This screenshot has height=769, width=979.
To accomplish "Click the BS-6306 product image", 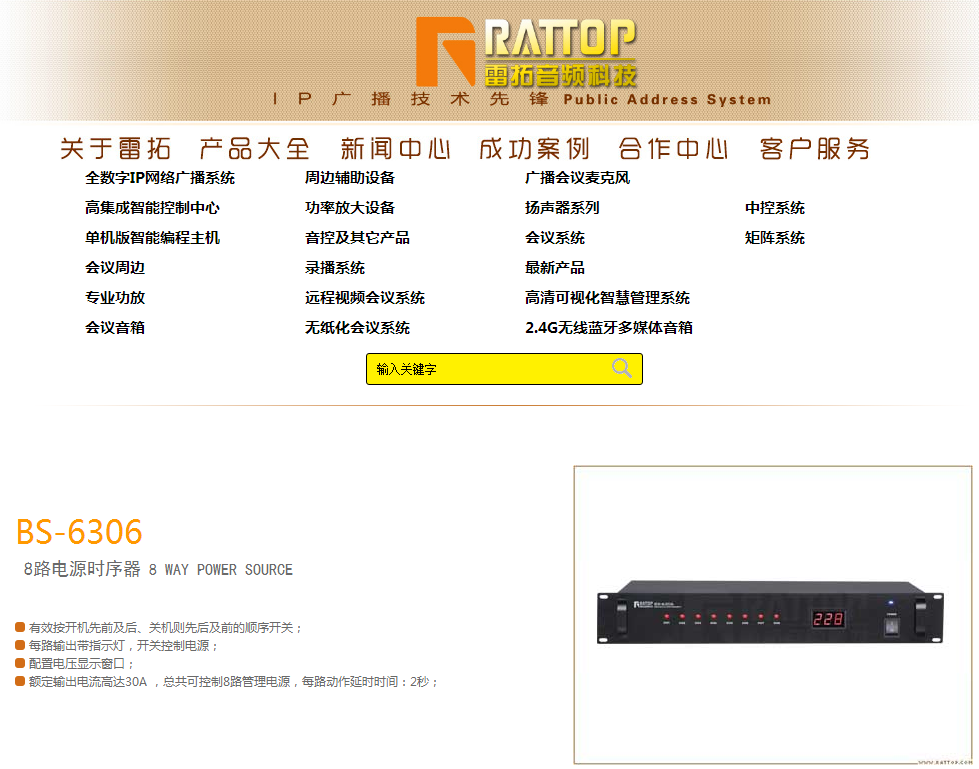I will coord(772,614).
